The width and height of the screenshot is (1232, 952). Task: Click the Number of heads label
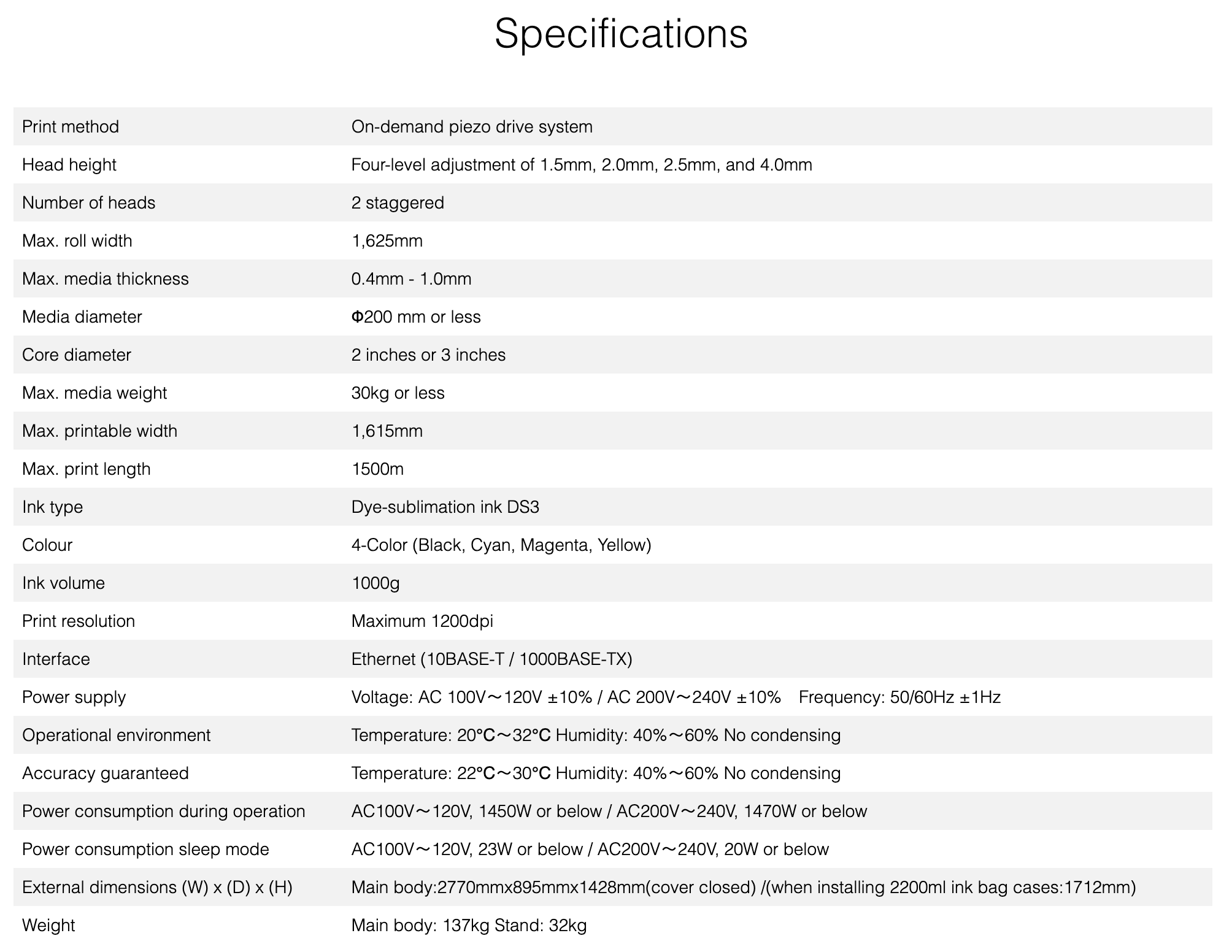coord(89,203)
